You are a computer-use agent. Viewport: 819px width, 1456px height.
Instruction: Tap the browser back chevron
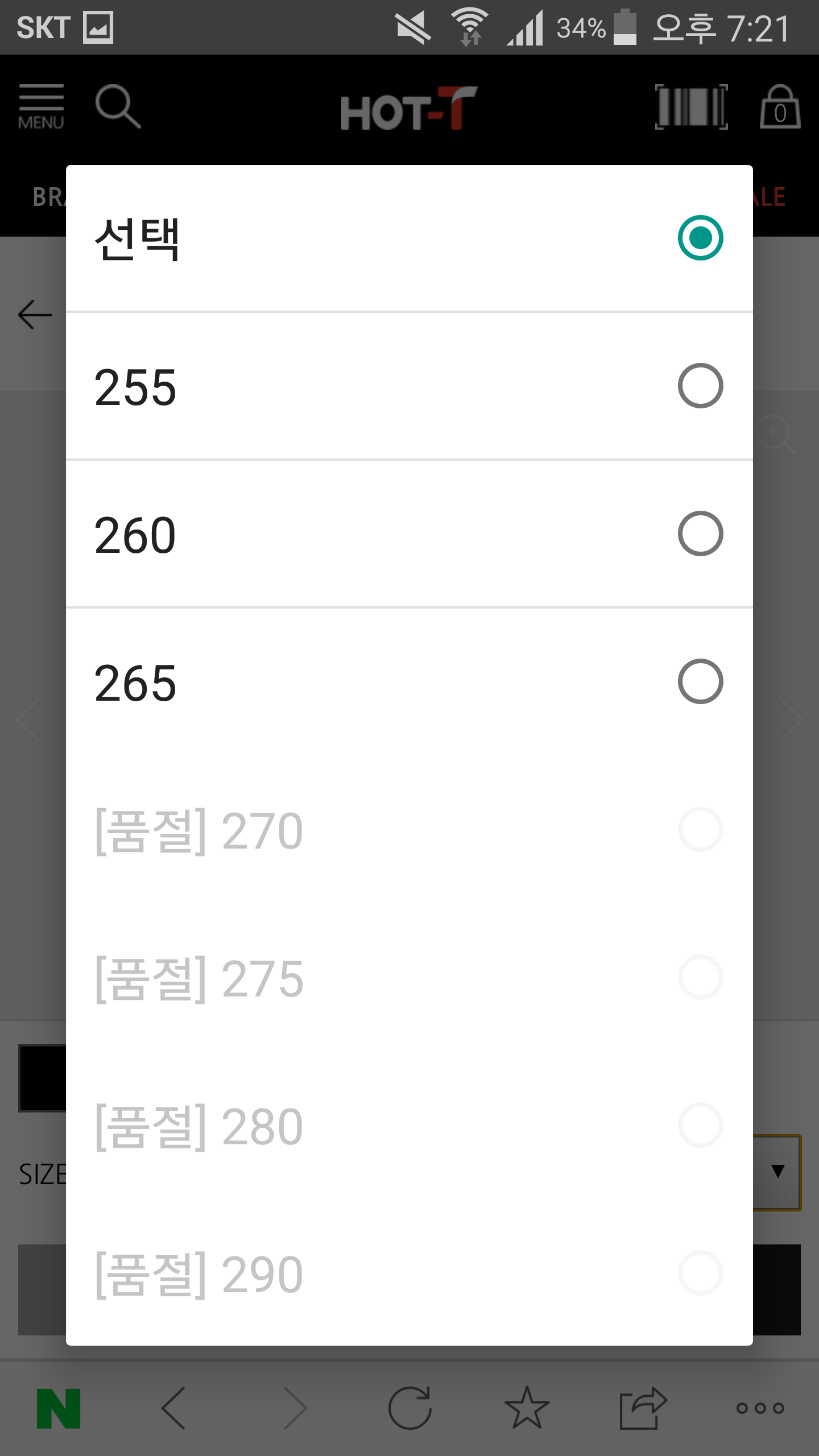point(174,1408)
